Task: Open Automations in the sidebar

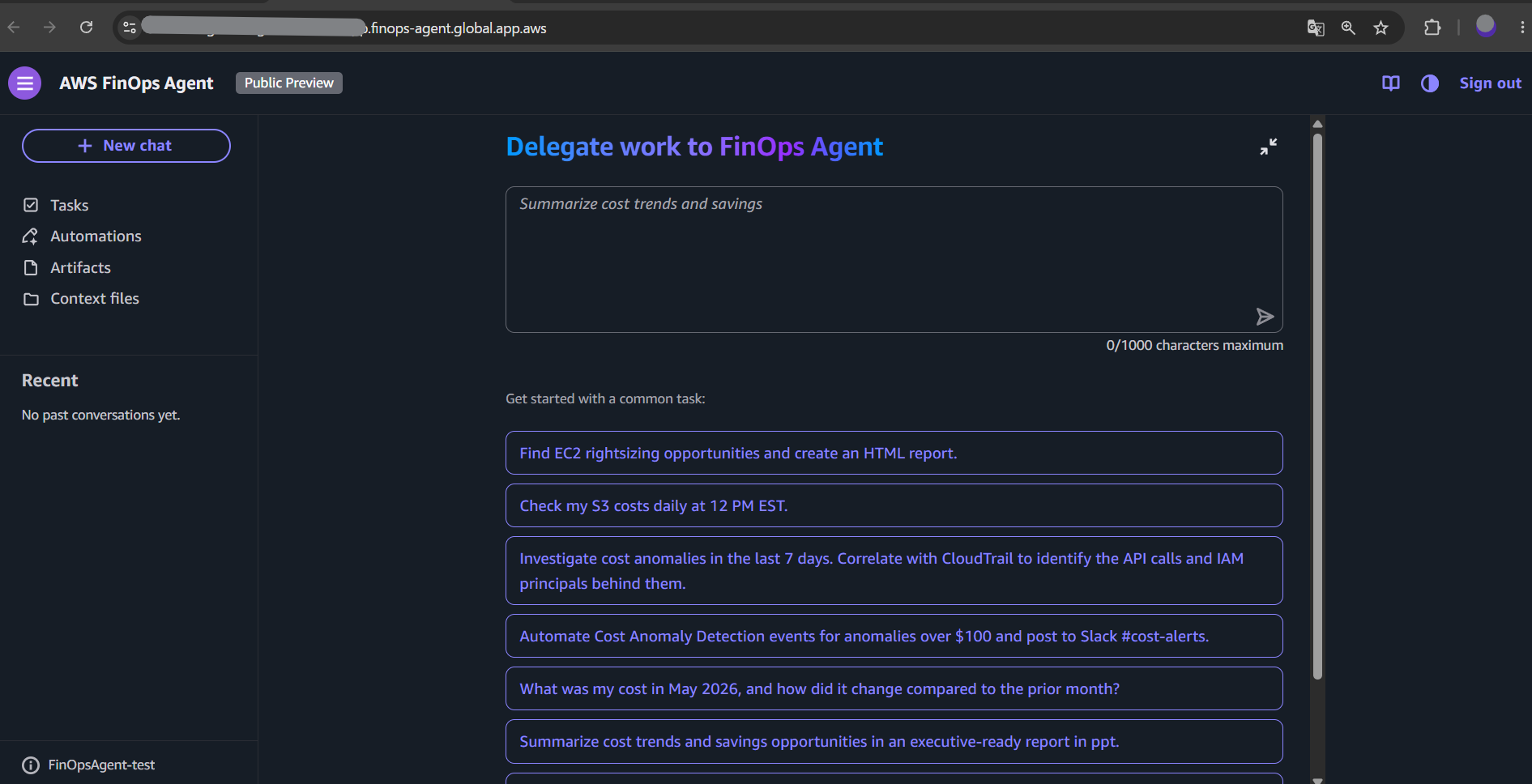Action: pyautogui.click(x=96, y=236)
